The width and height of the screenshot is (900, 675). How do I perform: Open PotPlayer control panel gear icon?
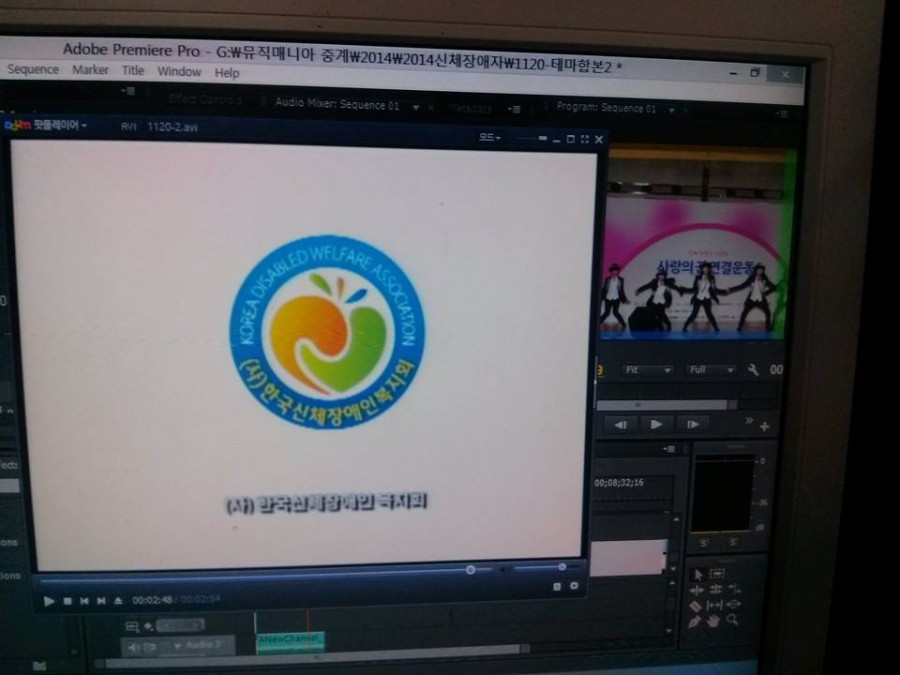(574, 586)
